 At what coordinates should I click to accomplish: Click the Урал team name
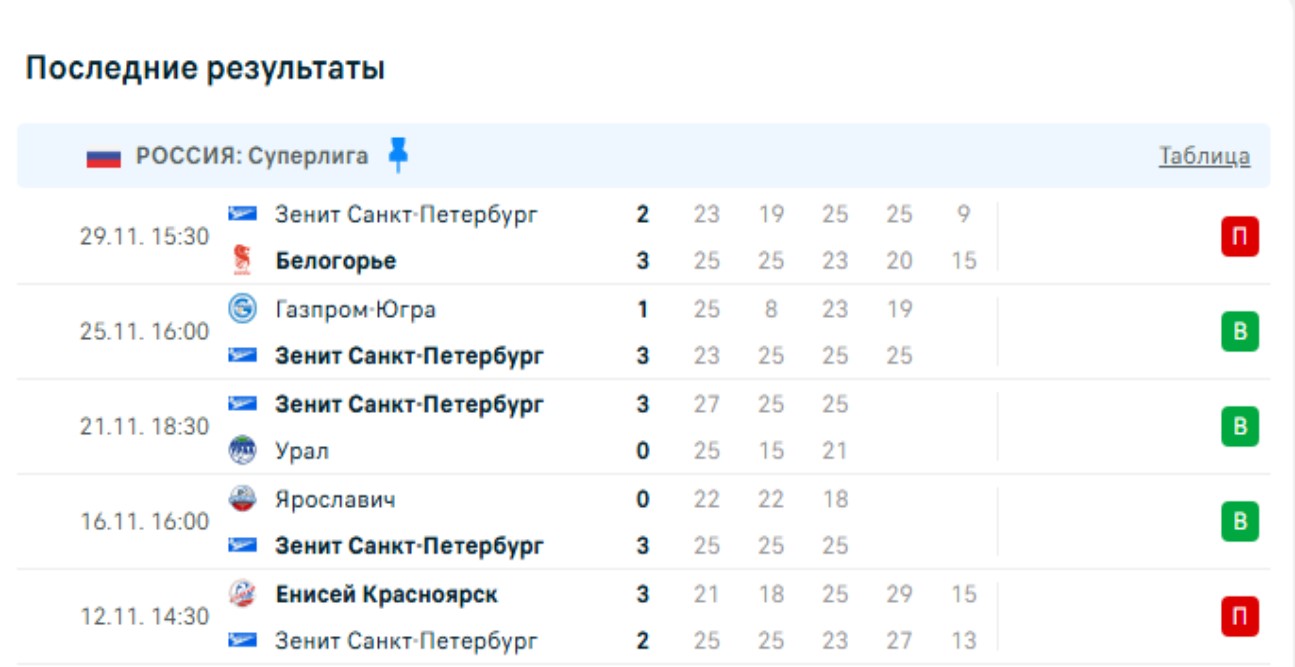[302, 451]
